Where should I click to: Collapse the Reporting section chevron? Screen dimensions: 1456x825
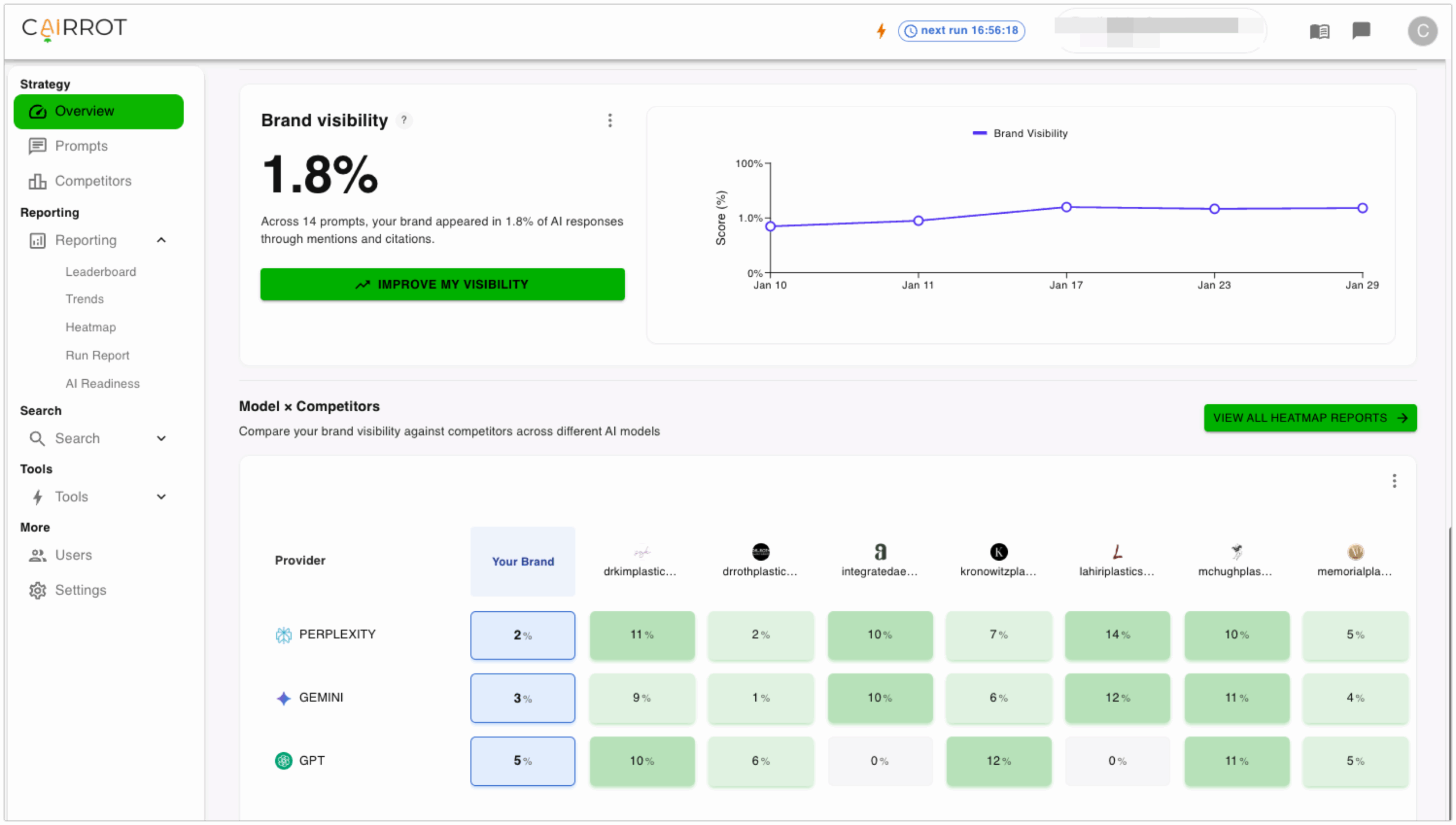[x=162, y=240]
